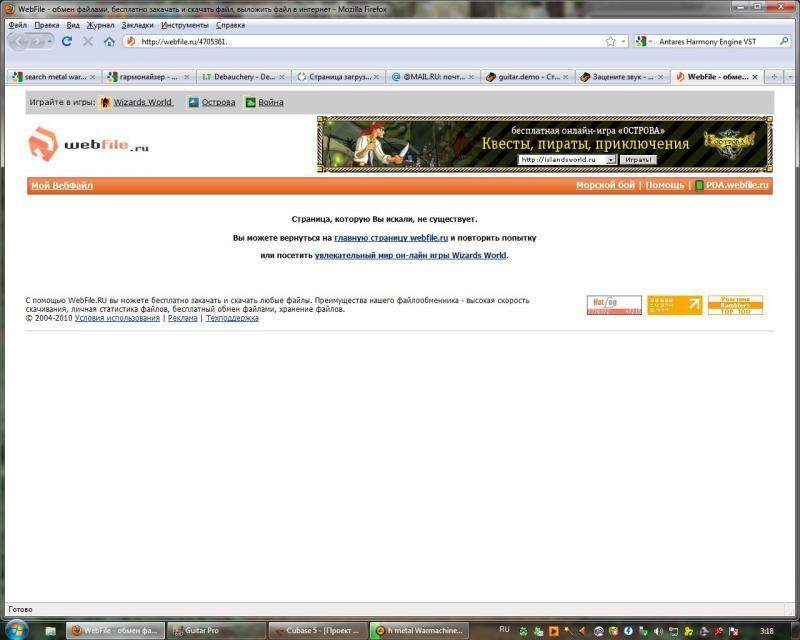Open the address bar history dropdown arrow
The width and height of the screenshot is (800, 640).
click(624, 42)
